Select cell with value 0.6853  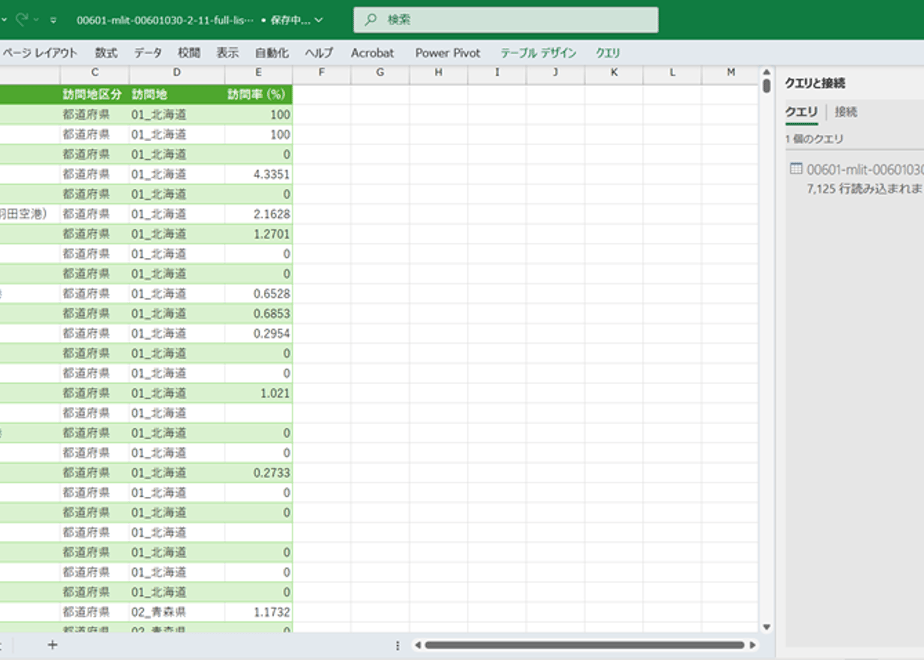tap(258, 314)
